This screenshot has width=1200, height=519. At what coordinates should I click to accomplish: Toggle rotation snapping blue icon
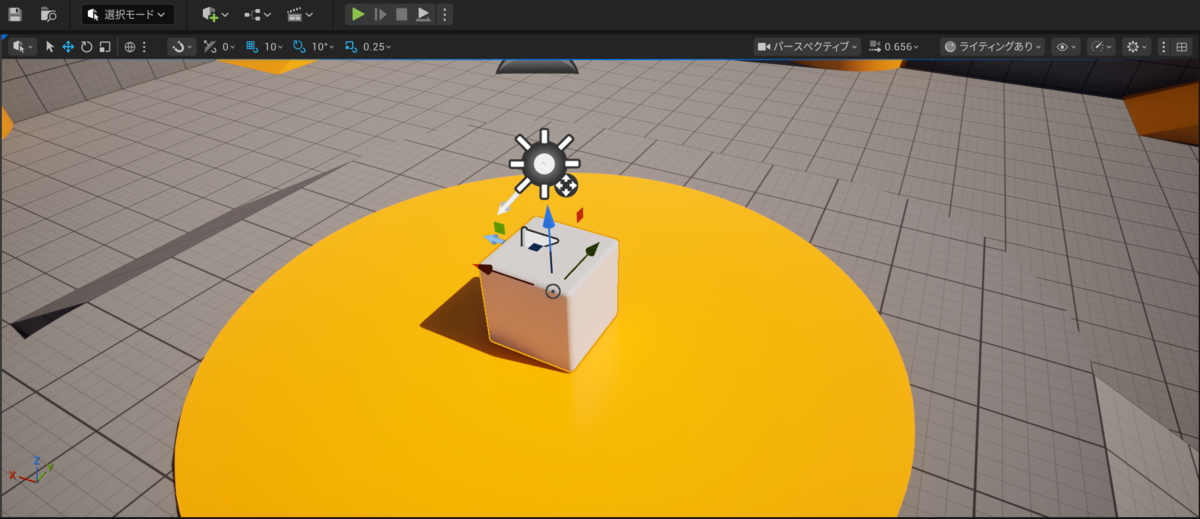coord(299,46)
